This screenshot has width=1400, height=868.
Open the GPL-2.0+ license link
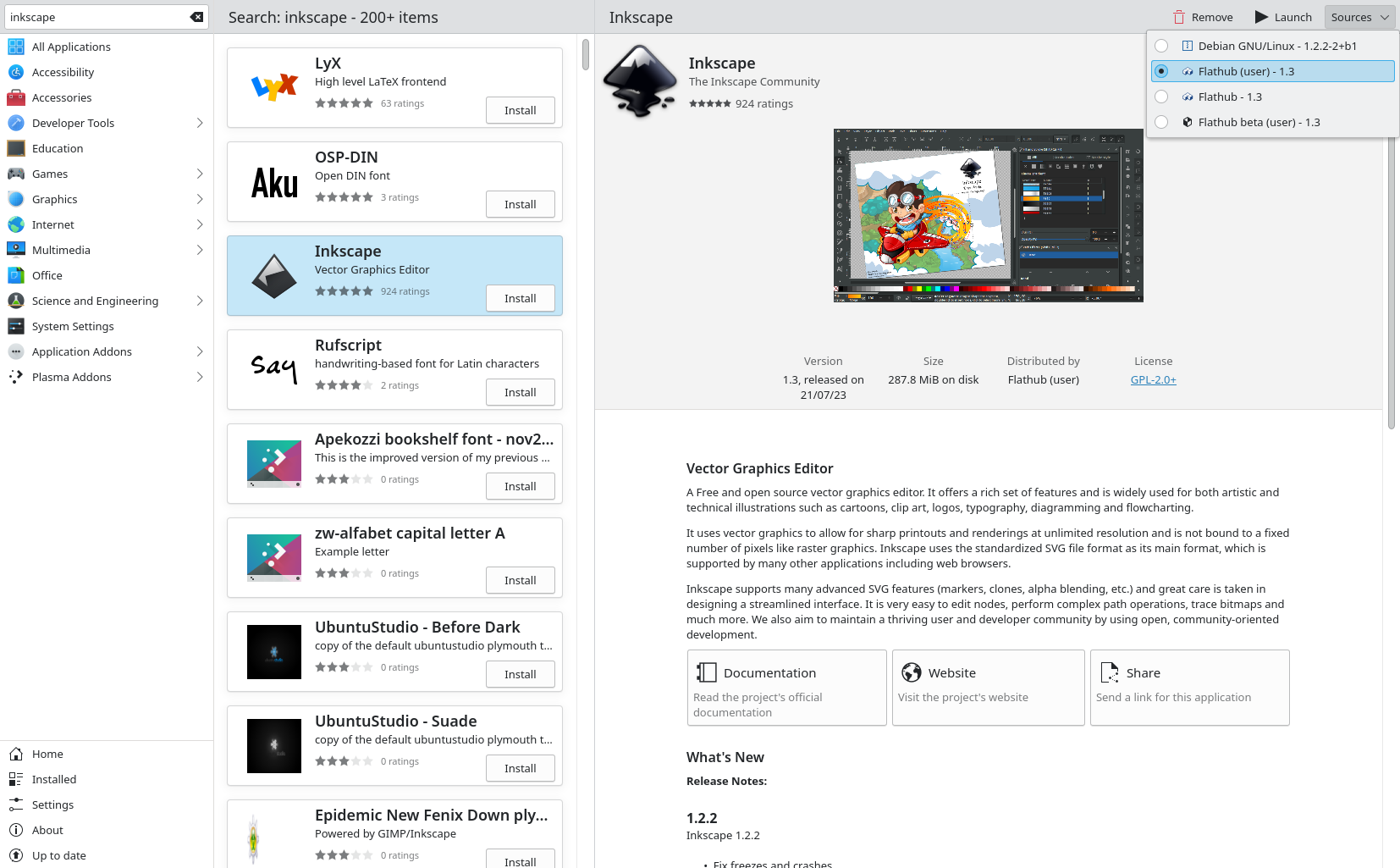[x=1153, y=379]
